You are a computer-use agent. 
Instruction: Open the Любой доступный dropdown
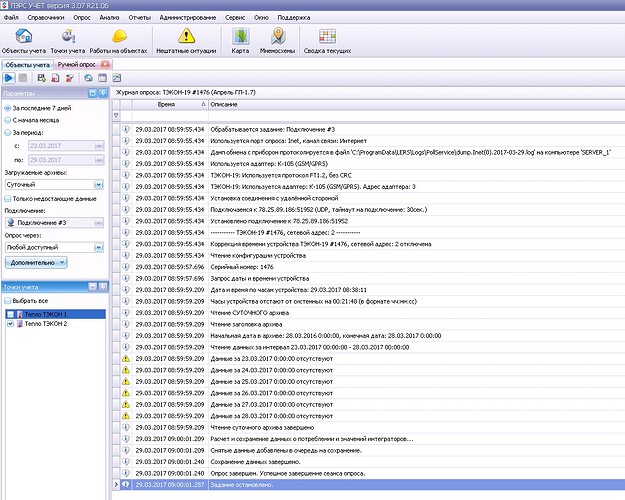tap(98, 247)
